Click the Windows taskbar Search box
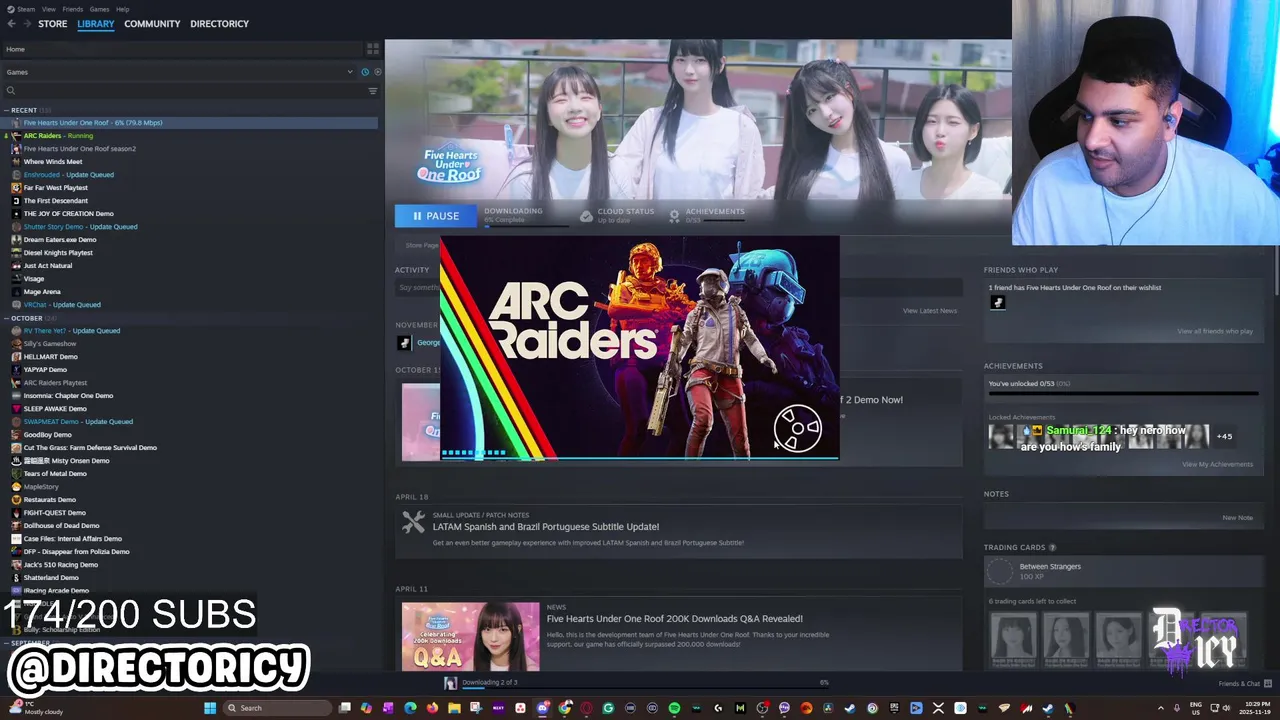 279,708
